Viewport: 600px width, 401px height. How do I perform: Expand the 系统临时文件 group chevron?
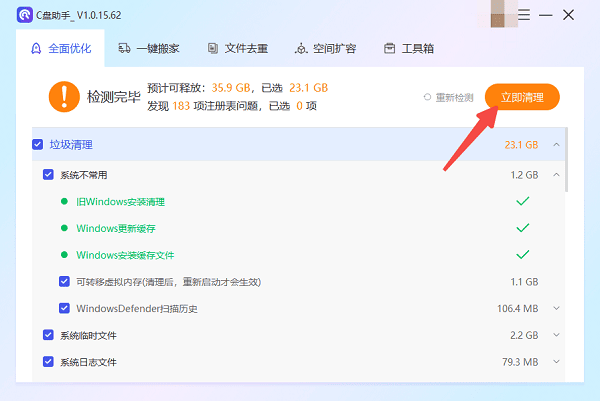tap(556, 335)
